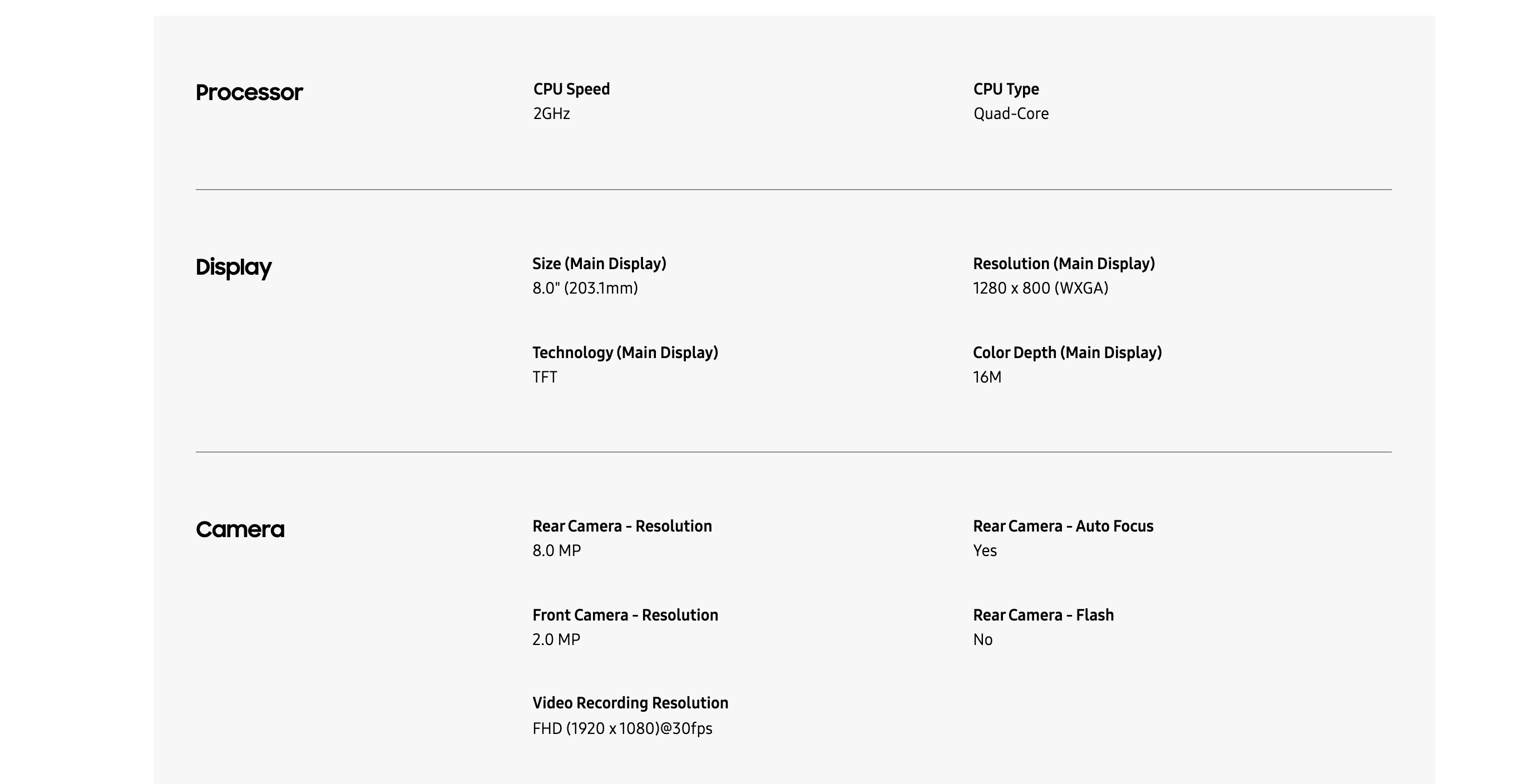The image size is (1532, 784).
Task: Select the CPU Type label
Action: 1006,89
